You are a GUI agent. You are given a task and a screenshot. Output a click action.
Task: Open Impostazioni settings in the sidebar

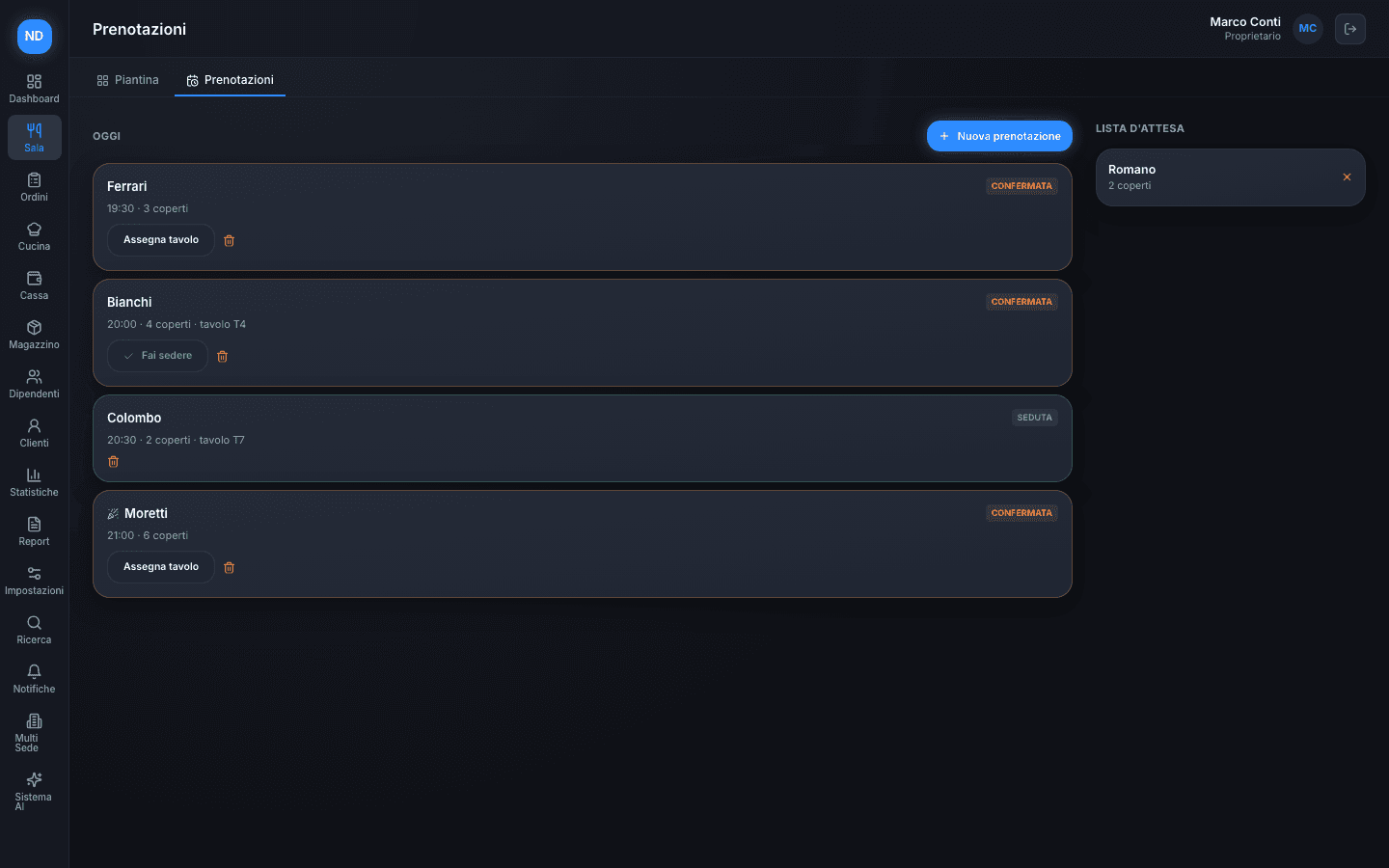click(34, 581)
